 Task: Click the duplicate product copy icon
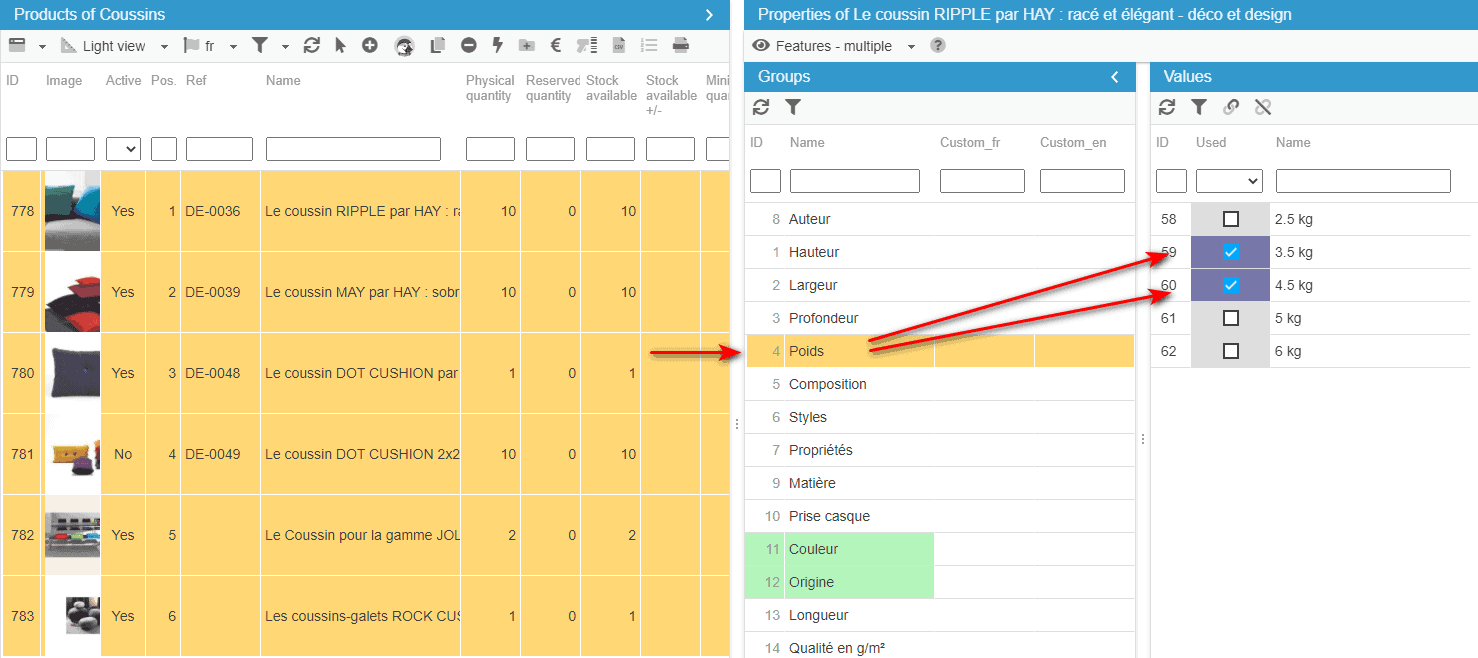pos(437,46)
